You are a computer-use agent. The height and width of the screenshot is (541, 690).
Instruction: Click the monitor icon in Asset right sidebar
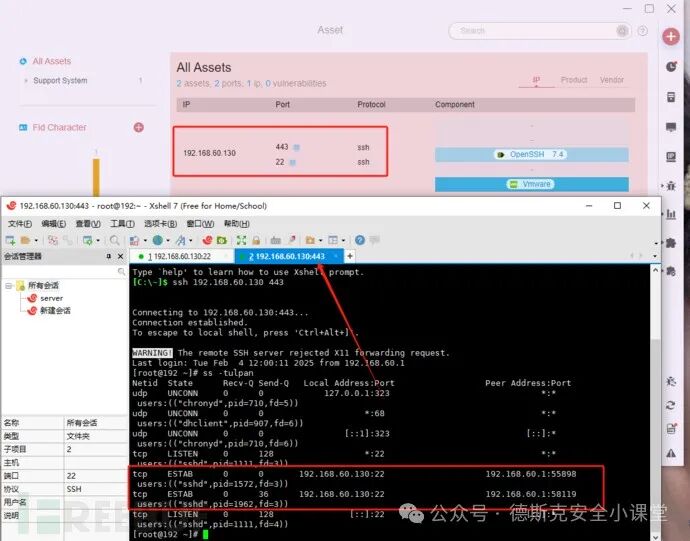point(671,127)
